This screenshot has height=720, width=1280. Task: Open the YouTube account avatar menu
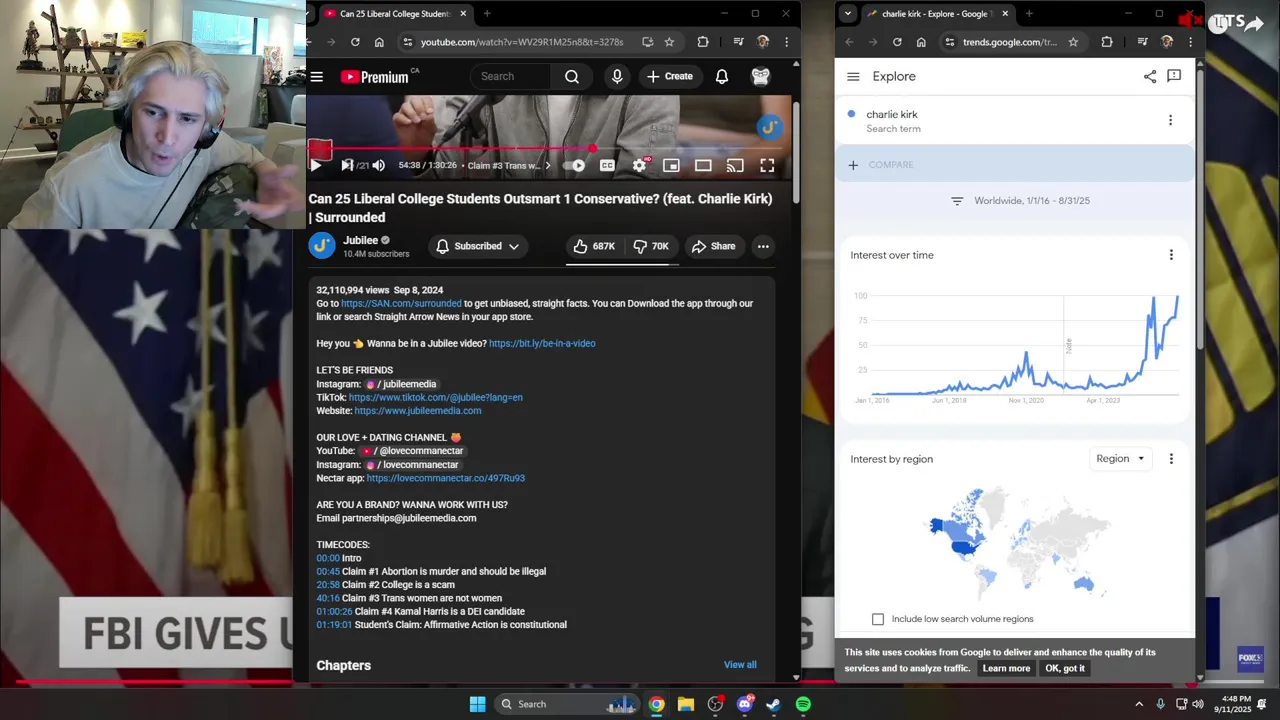(x=761, y=76)
